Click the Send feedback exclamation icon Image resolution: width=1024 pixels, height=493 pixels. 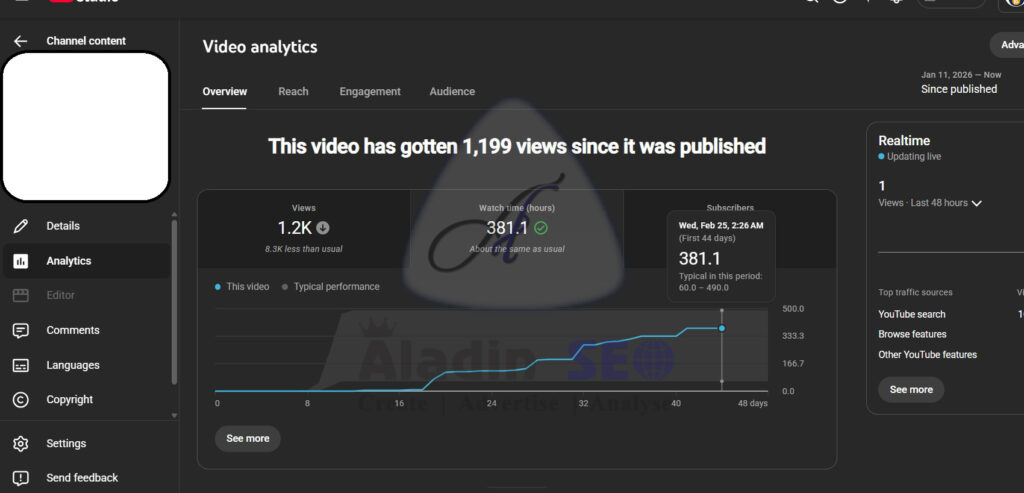point(21,478)
